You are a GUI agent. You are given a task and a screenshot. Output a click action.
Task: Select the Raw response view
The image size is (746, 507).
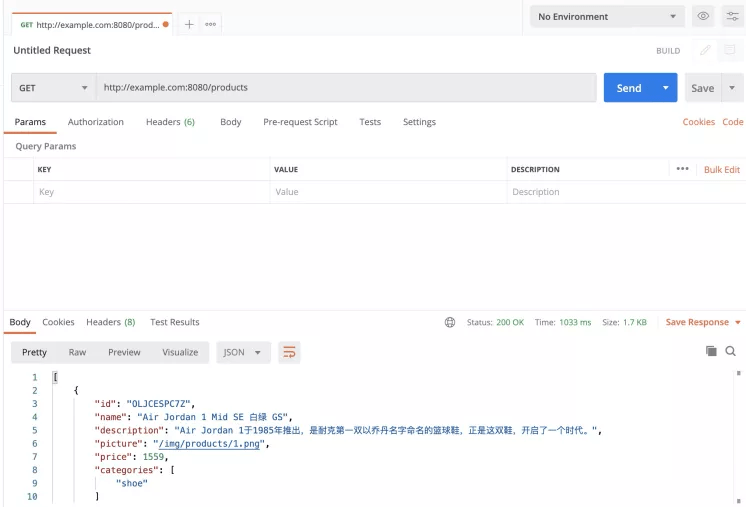pos(77,352)
